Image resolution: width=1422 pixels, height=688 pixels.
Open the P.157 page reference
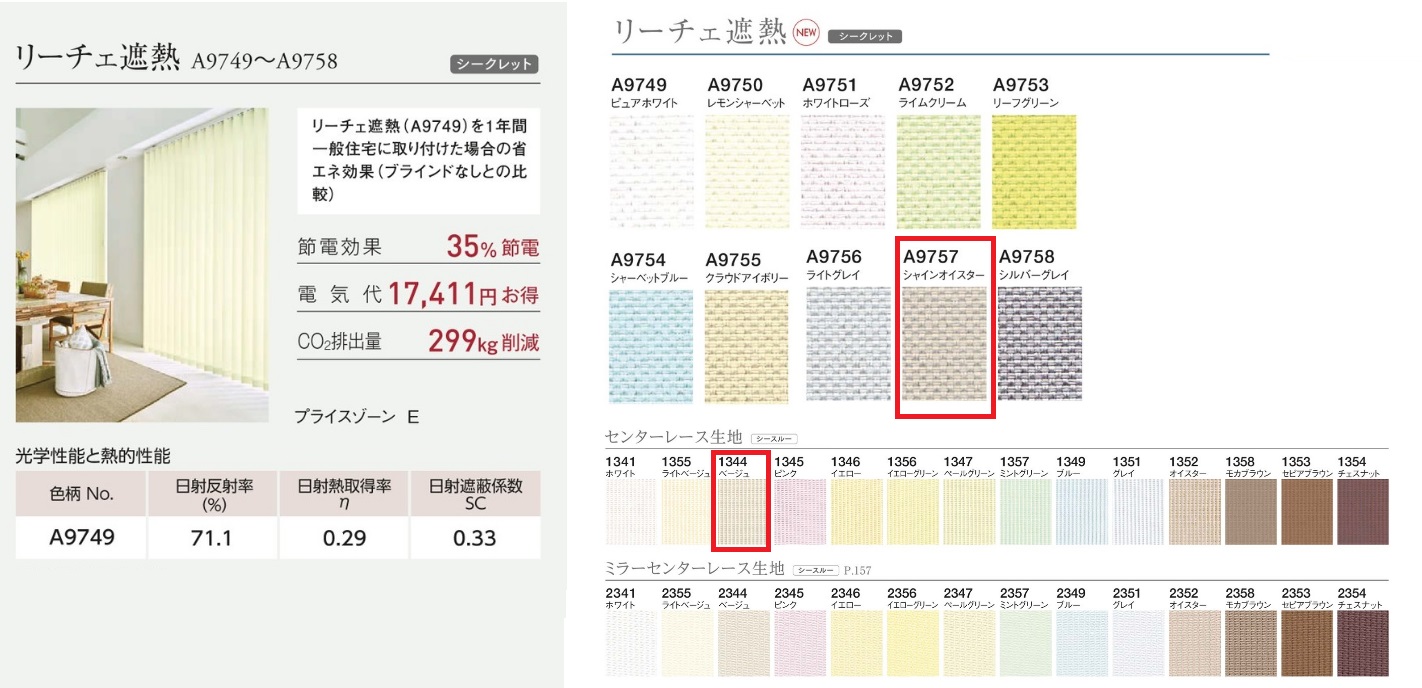point(857,570)
